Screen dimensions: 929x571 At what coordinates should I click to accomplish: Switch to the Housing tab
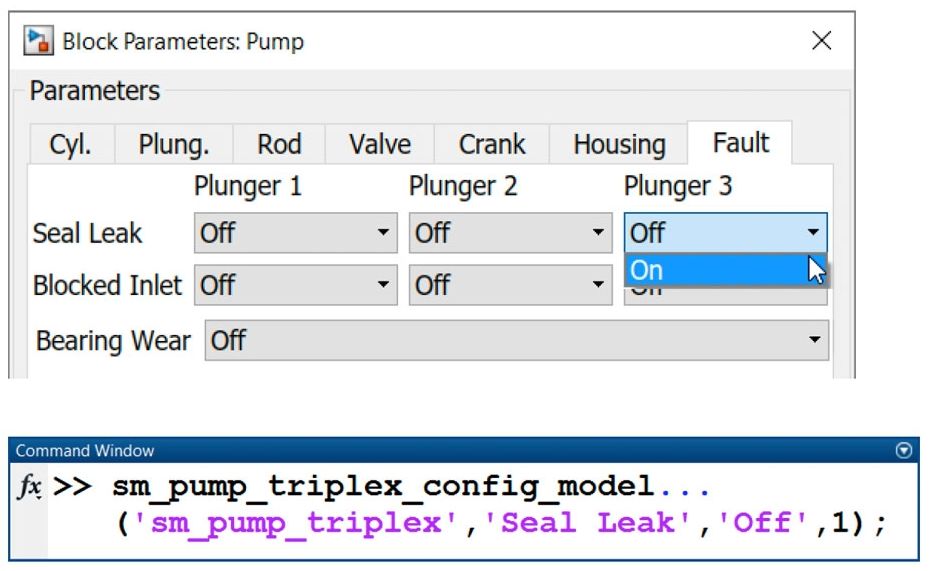click(x=619, y=144)
